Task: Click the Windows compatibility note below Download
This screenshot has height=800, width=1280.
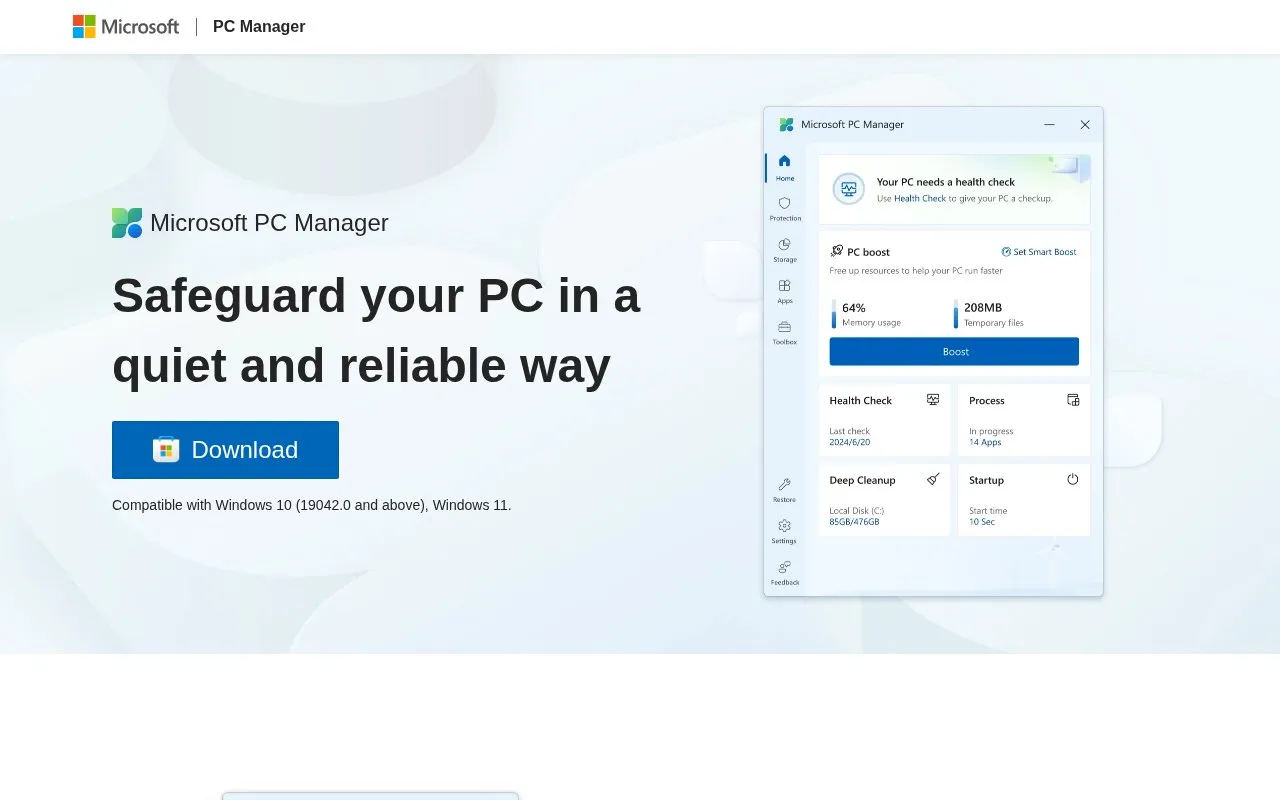Action: point(312,505)
